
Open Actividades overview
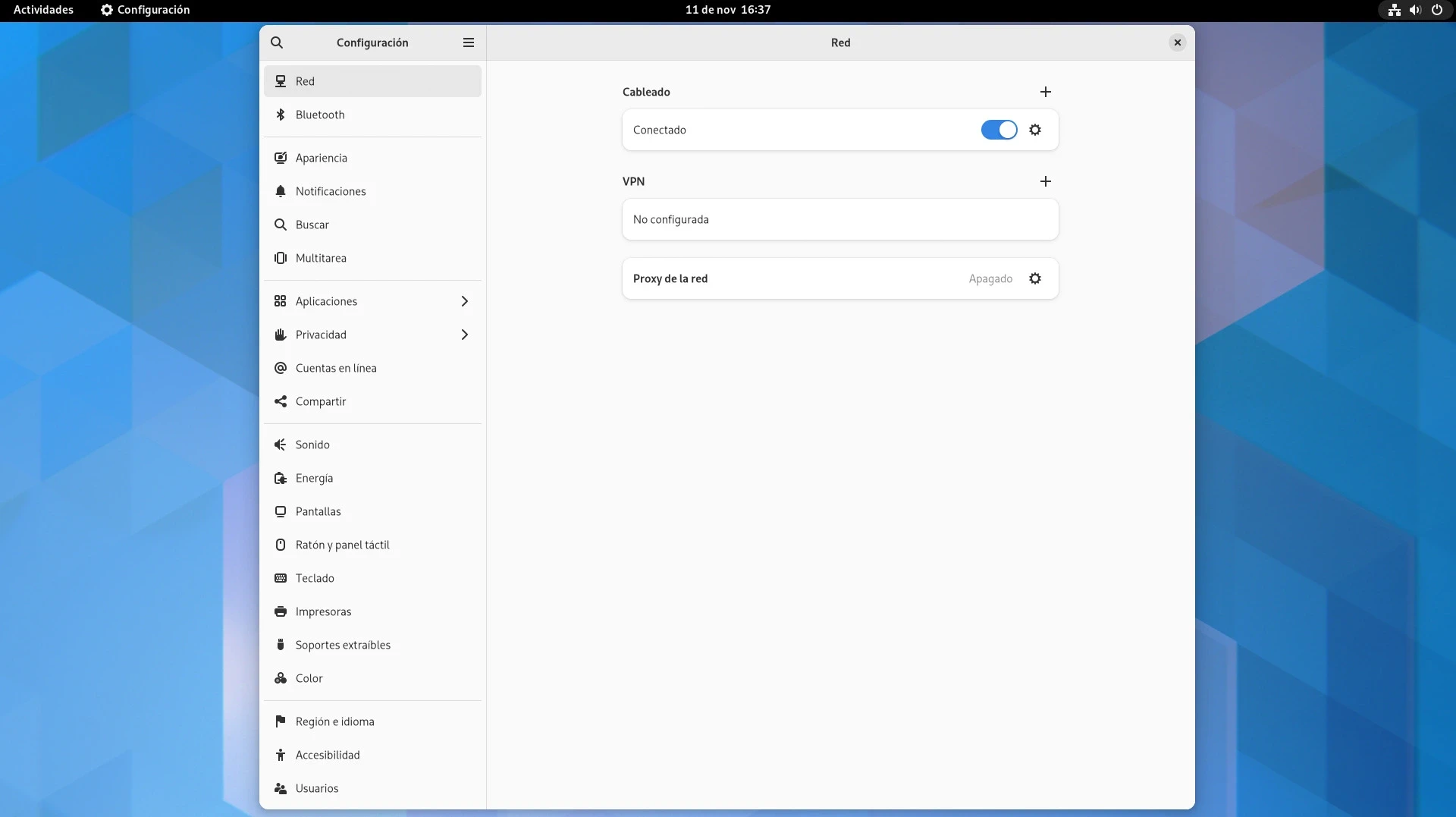(x=43, y=10)
